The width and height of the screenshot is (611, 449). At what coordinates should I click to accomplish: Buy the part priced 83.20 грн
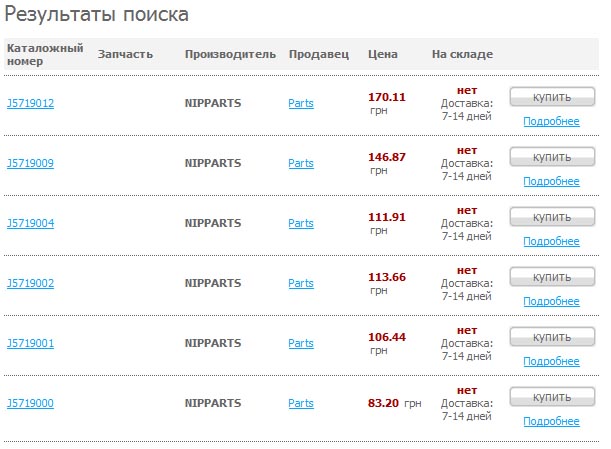pos(552,397)
